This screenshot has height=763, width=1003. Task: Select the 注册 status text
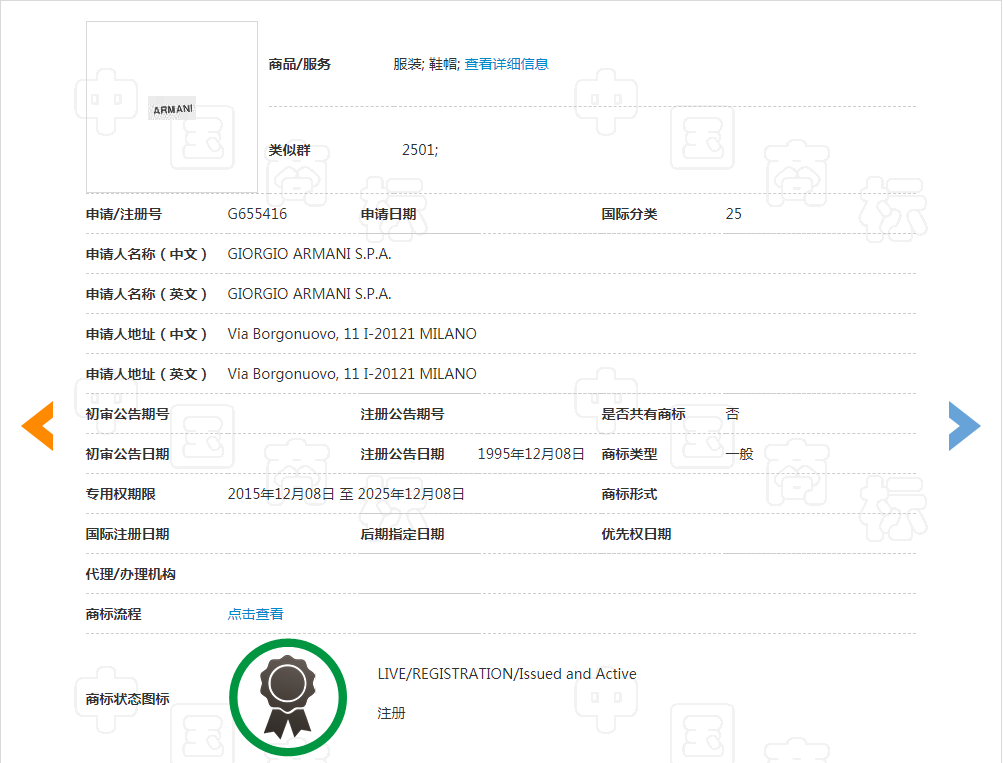coord(391,713)
